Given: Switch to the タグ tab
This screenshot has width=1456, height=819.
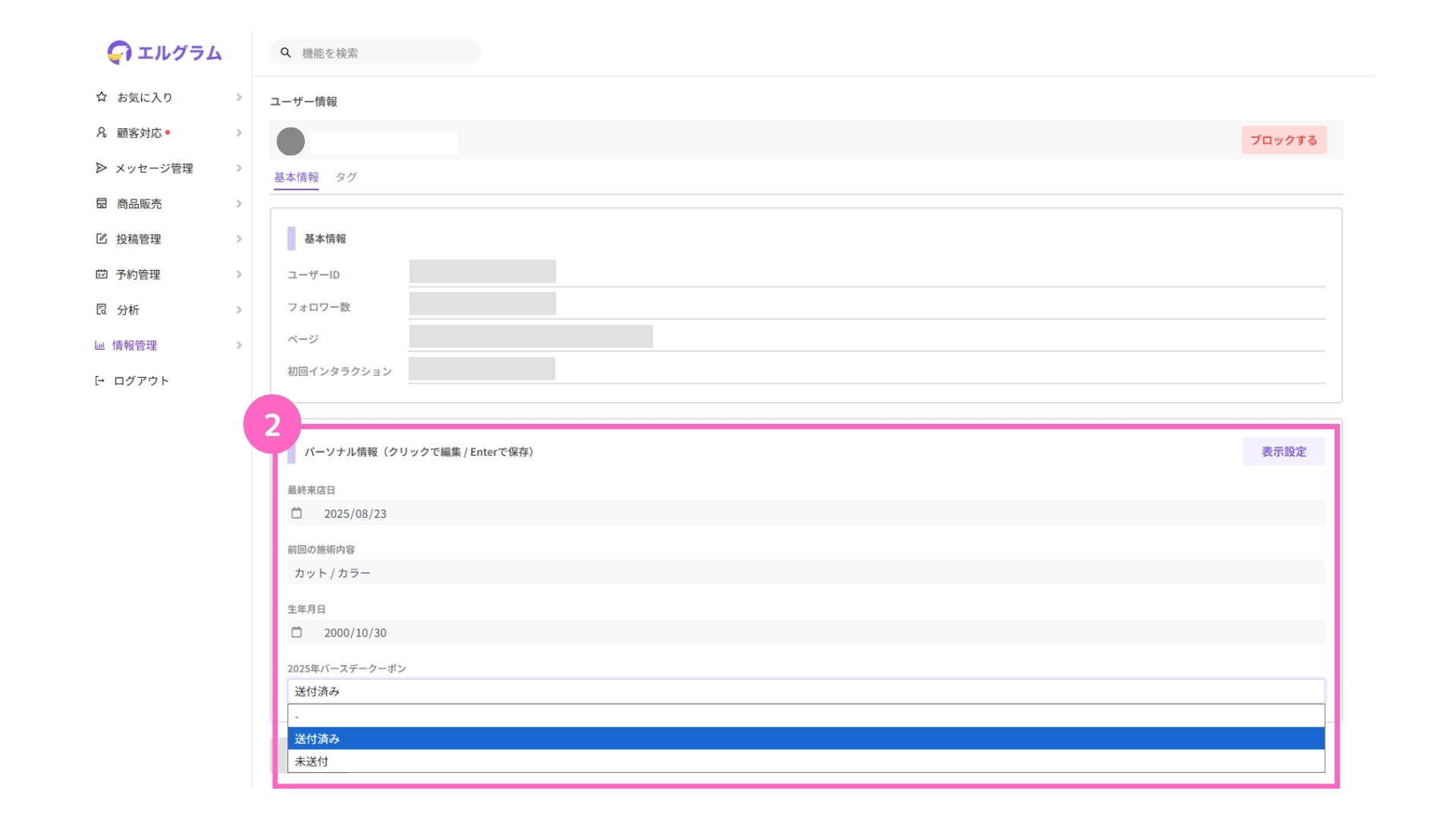Looking at the screenshot, I should (346, 177).
